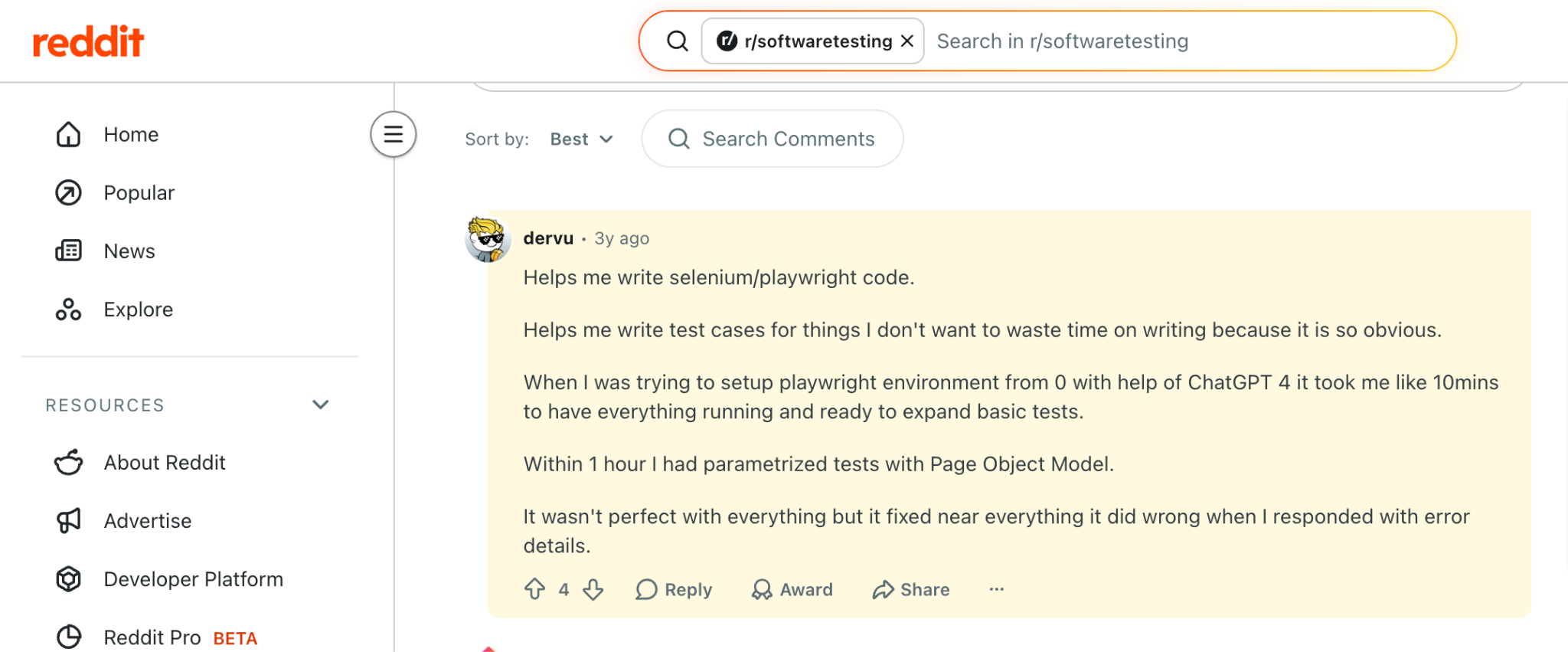Share dervu's comment

pos(911,589)
